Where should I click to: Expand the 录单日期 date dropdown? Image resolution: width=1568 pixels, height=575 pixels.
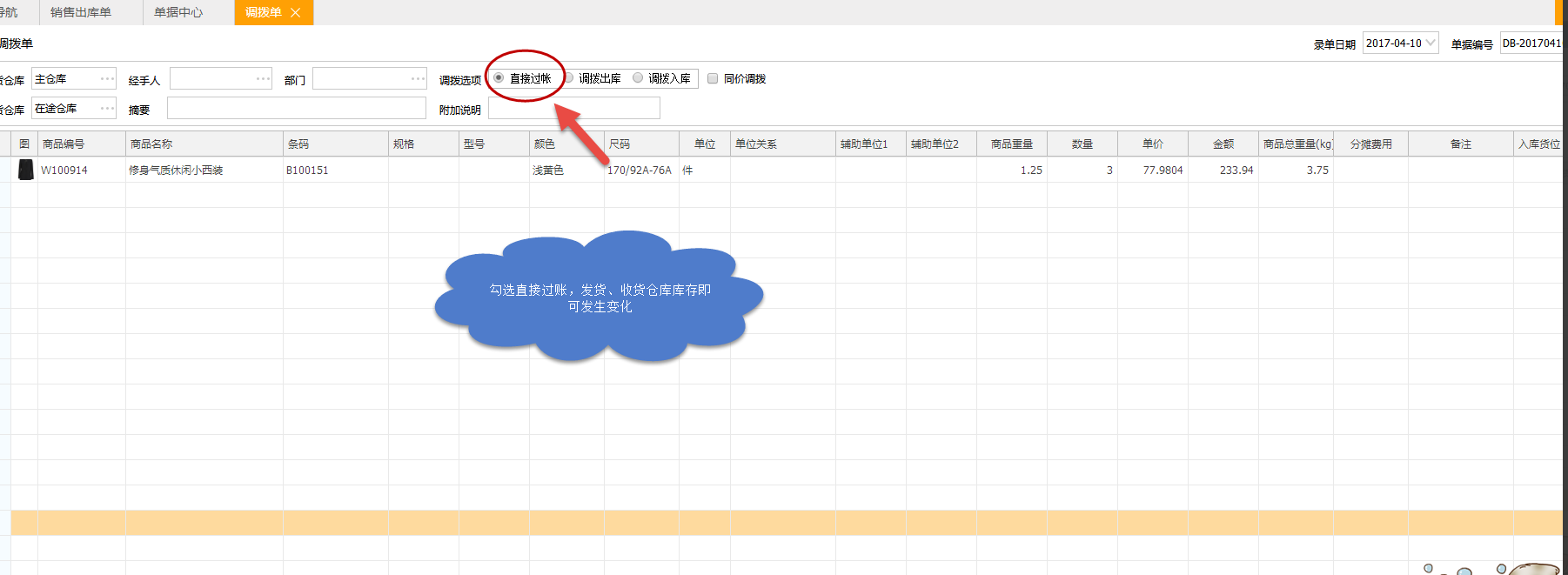click(1430, 43)
